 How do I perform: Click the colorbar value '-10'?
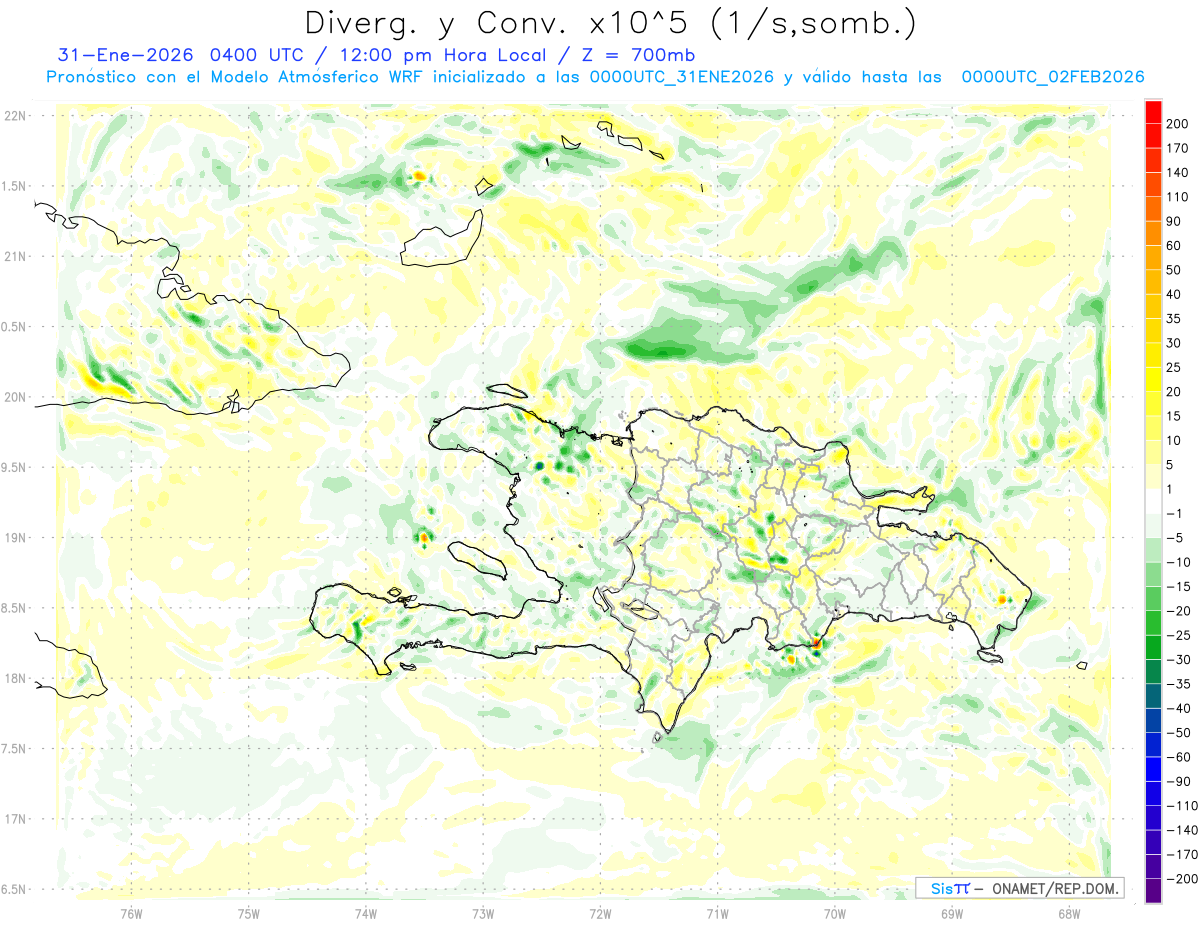[1178, 562]
